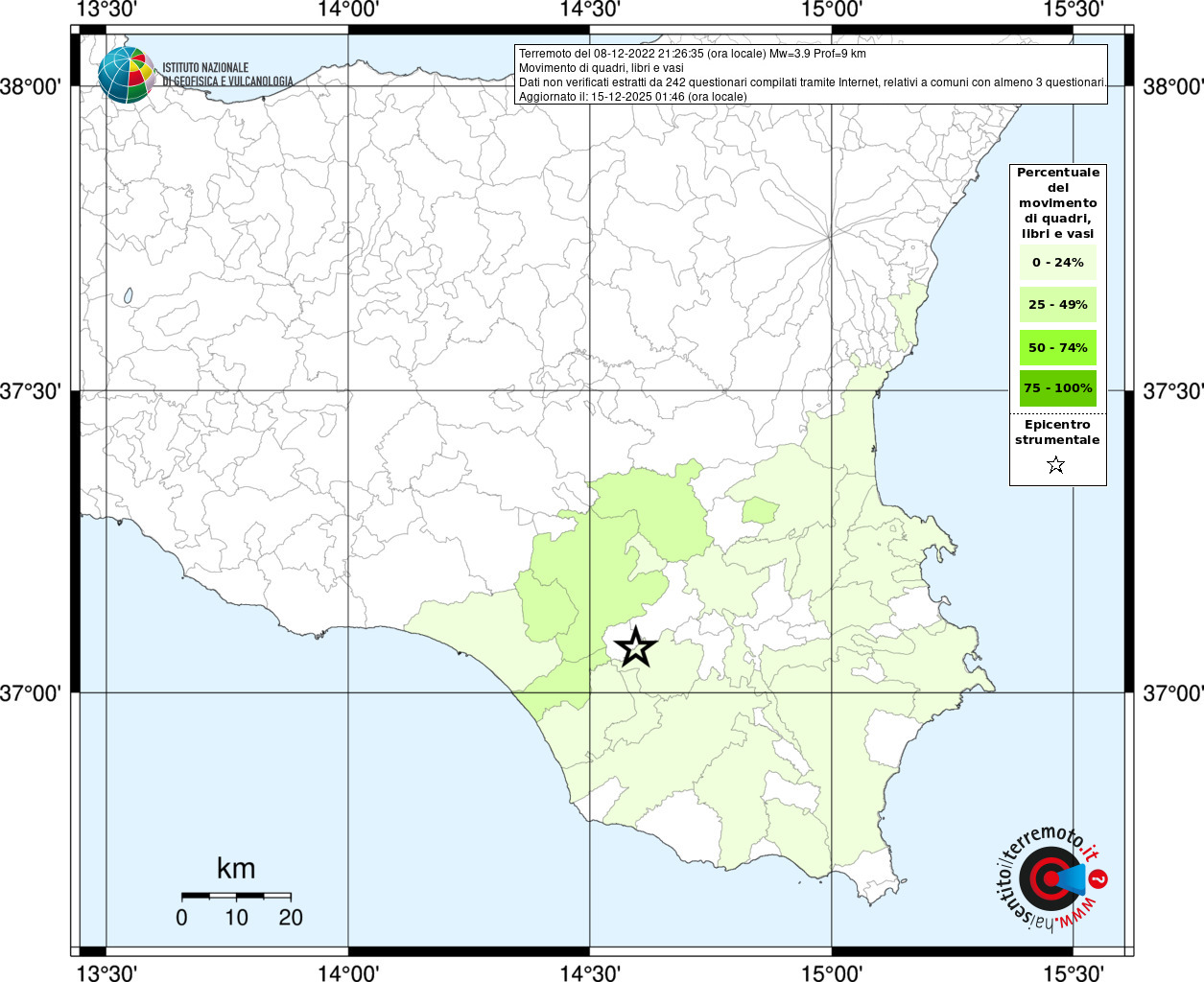The width and height of the screenshot is (1204, 982).
Task: Select the 75 - 100% legend swatch
Action: click(x=1057, y=388)
